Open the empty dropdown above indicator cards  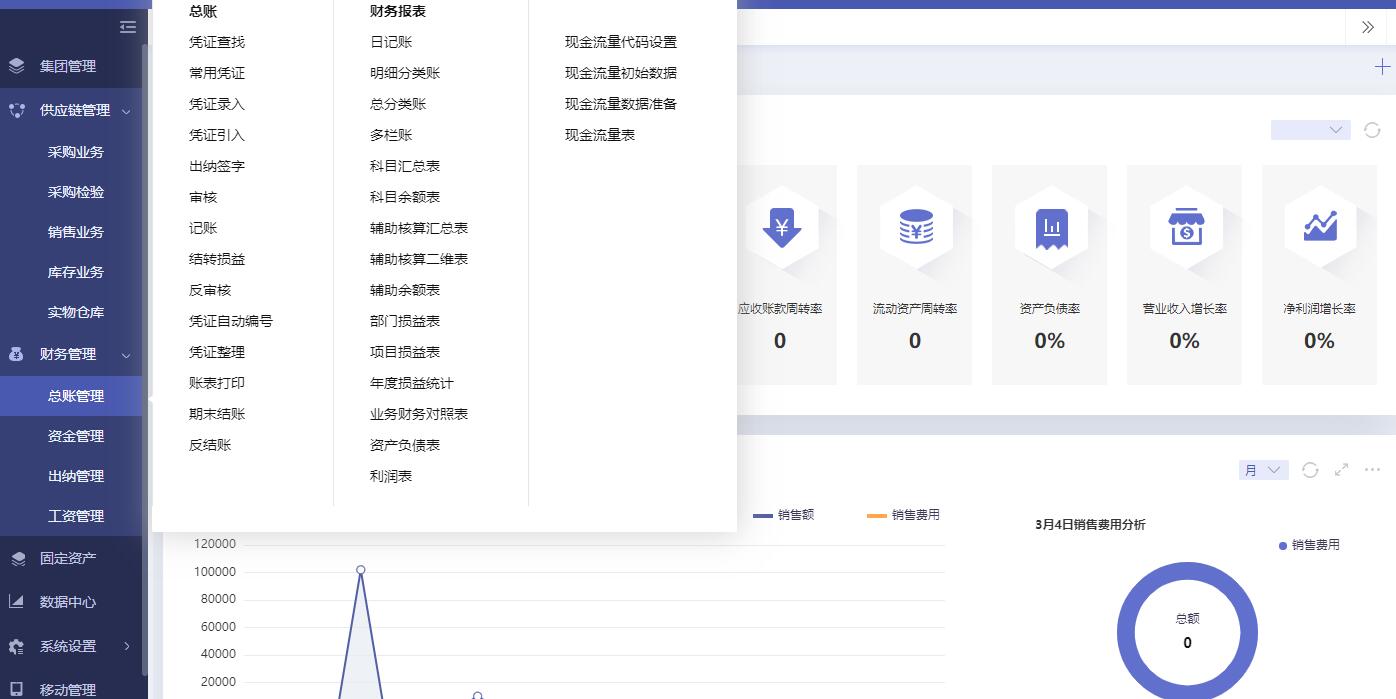[x=1310, y=130]
